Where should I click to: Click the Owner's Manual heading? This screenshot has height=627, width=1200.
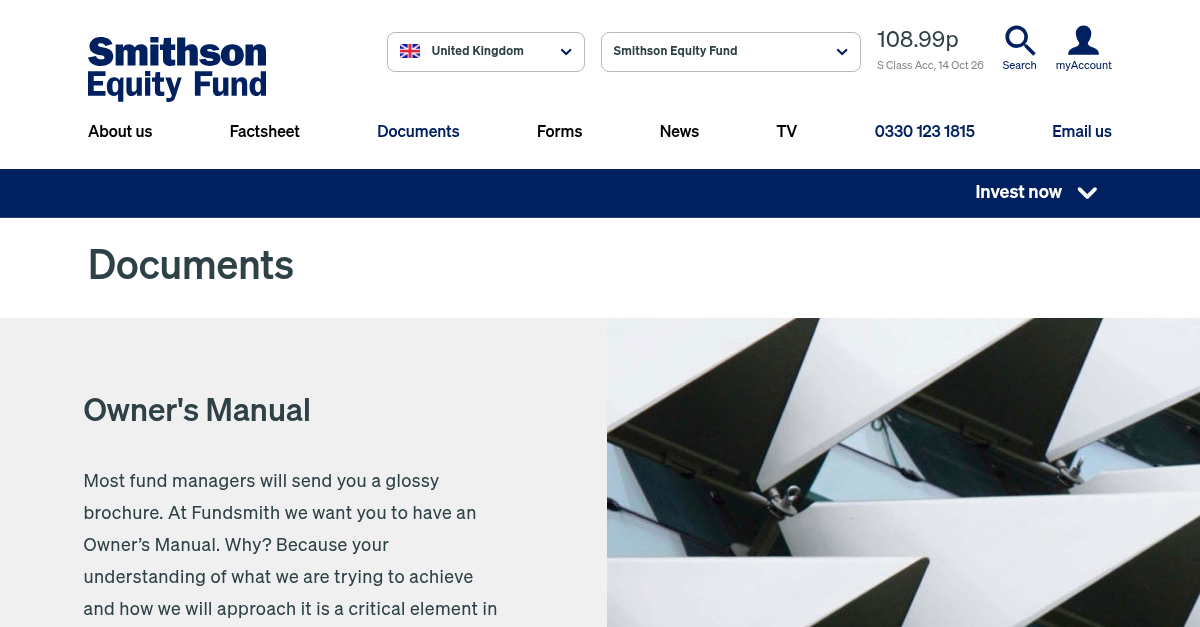(x=197, y=410)
